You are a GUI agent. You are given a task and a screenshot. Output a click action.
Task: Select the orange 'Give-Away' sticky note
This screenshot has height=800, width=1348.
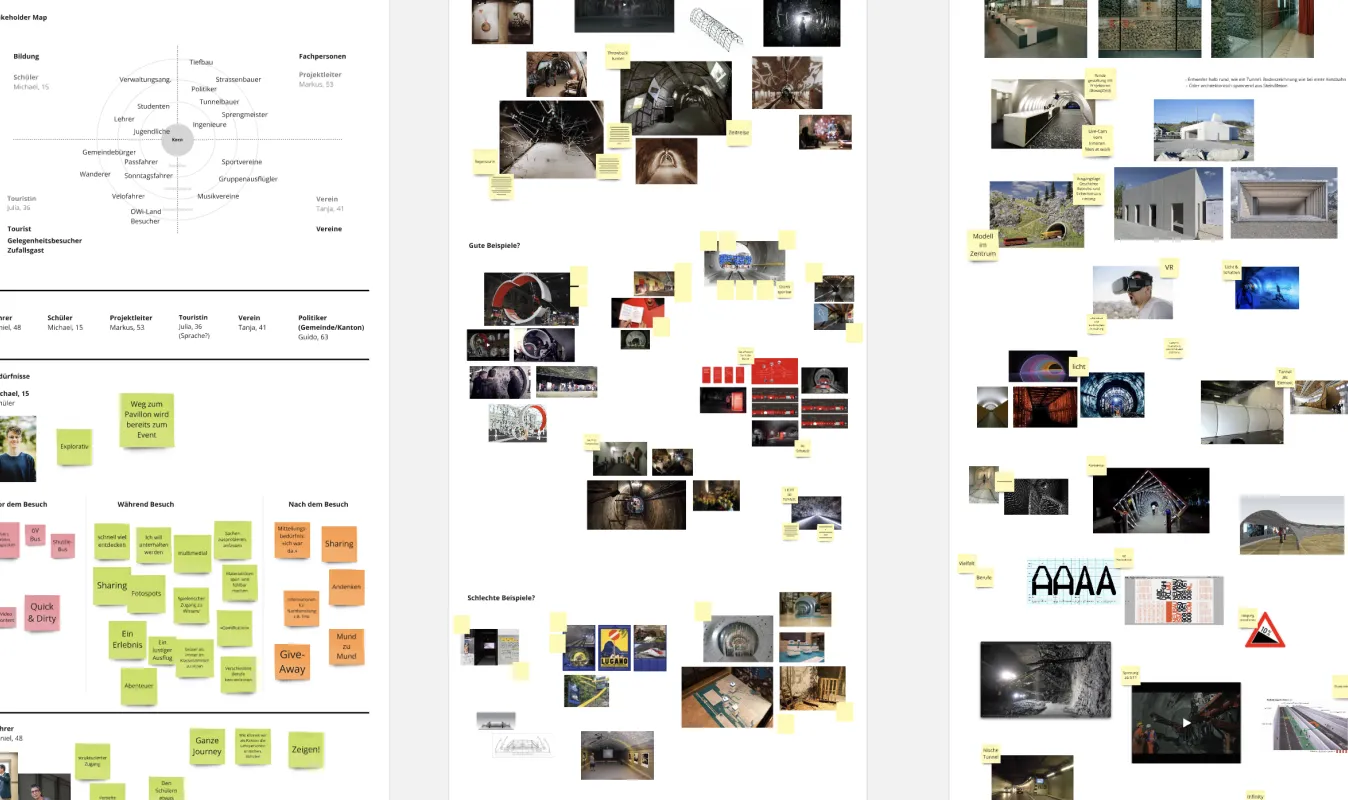(x=292, y=662)
